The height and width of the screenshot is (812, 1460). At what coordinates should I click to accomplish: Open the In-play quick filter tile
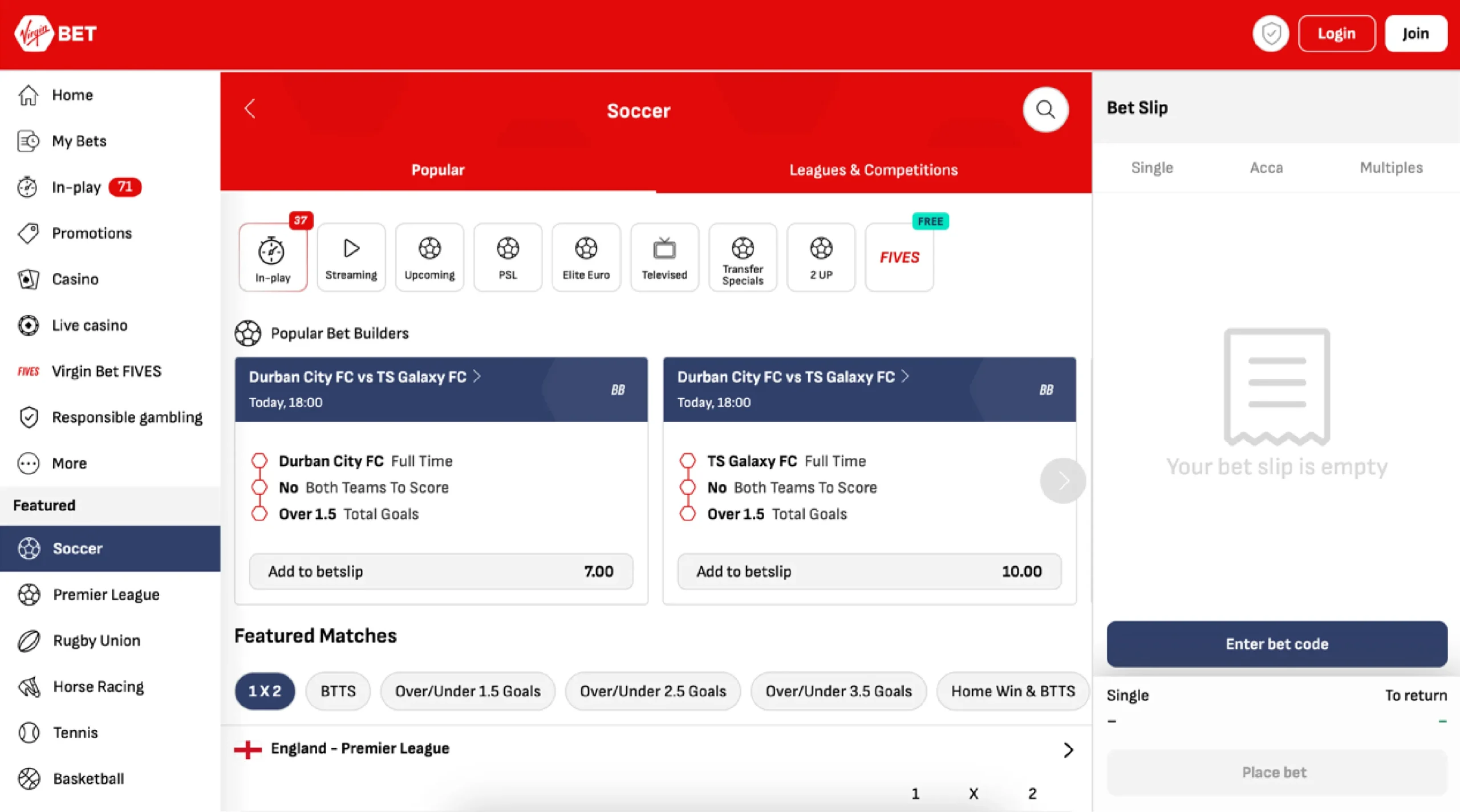click(273, 258)
